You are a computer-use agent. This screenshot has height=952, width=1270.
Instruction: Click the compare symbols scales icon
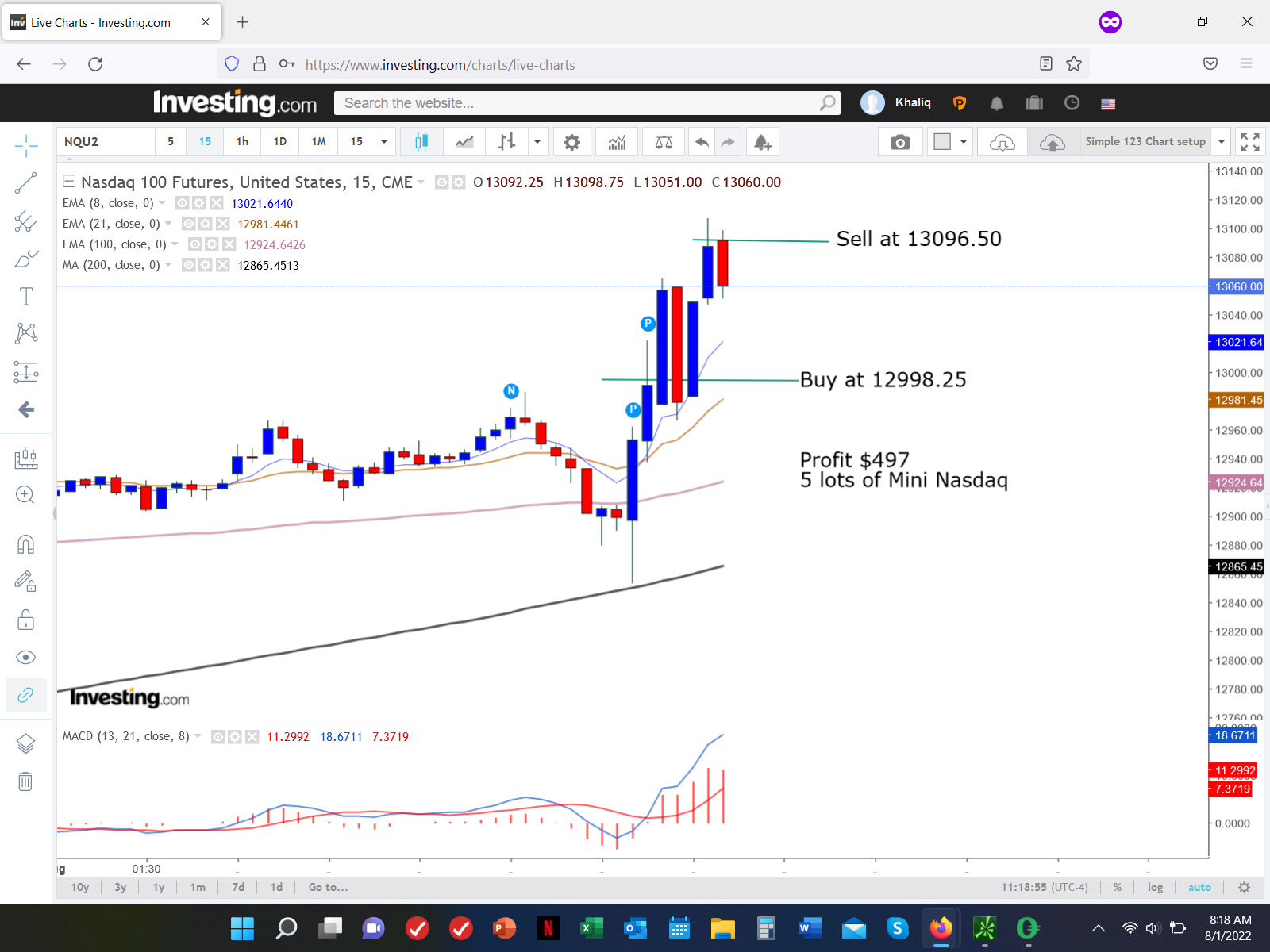(x=664, y=142)
